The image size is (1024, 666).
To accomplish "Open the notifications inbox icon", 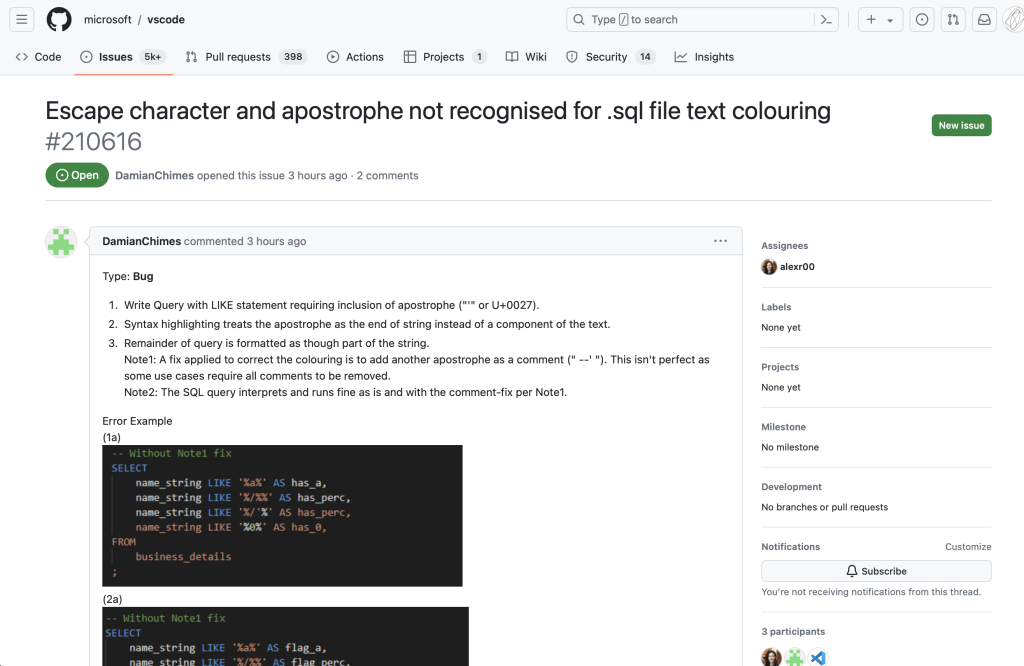I will coord(984,20).
